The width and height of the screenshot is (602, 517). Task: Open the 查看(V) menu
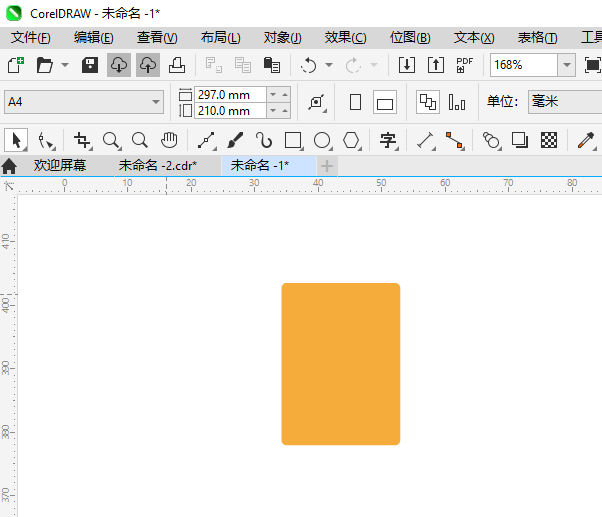(157, 38)
